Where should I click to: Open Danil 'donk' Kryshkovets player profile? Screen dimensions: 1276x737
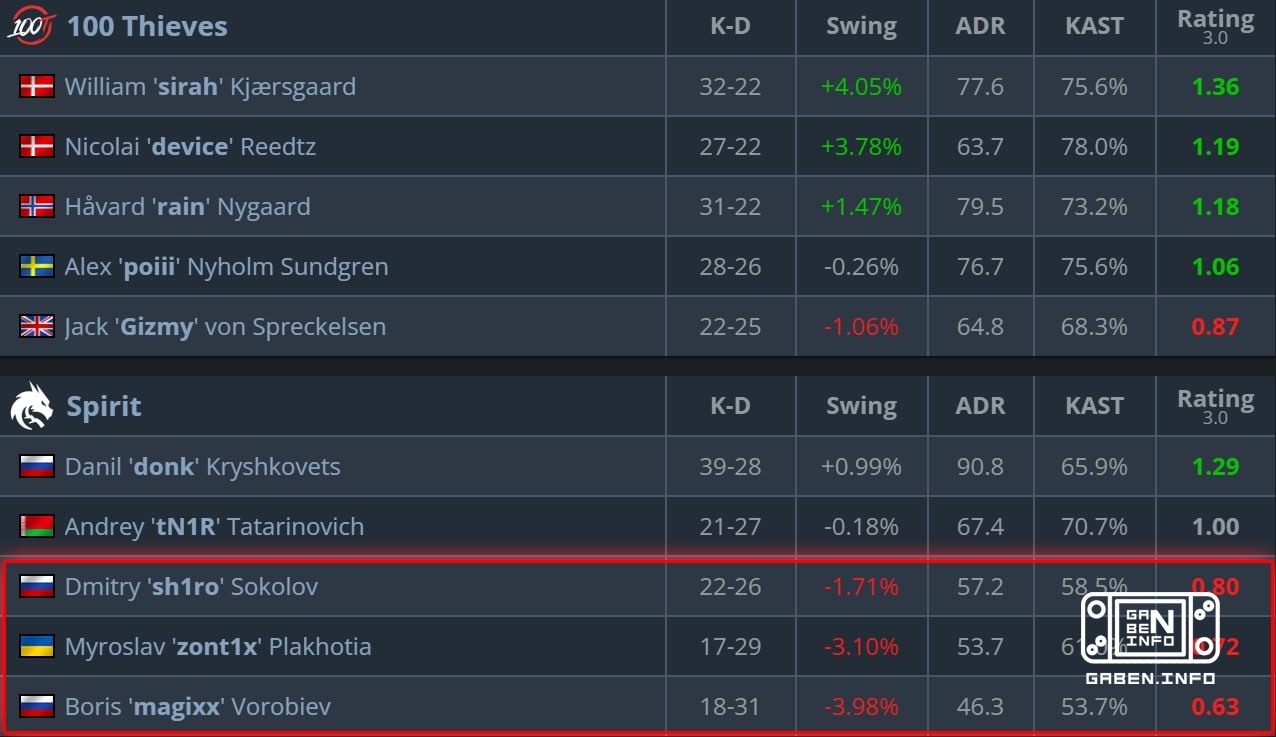pos(202,467)
